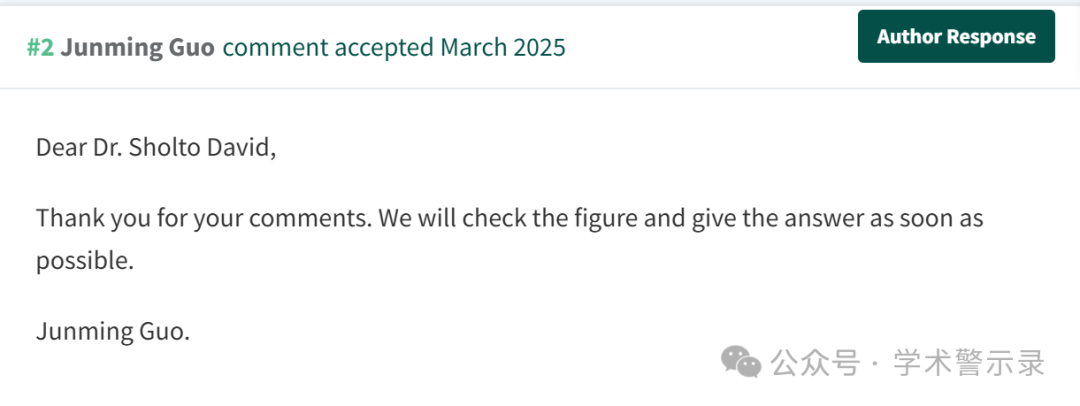
Task: Click the 'Dear Dr. Sholto David,' greeting line
Action: (156, 148)
